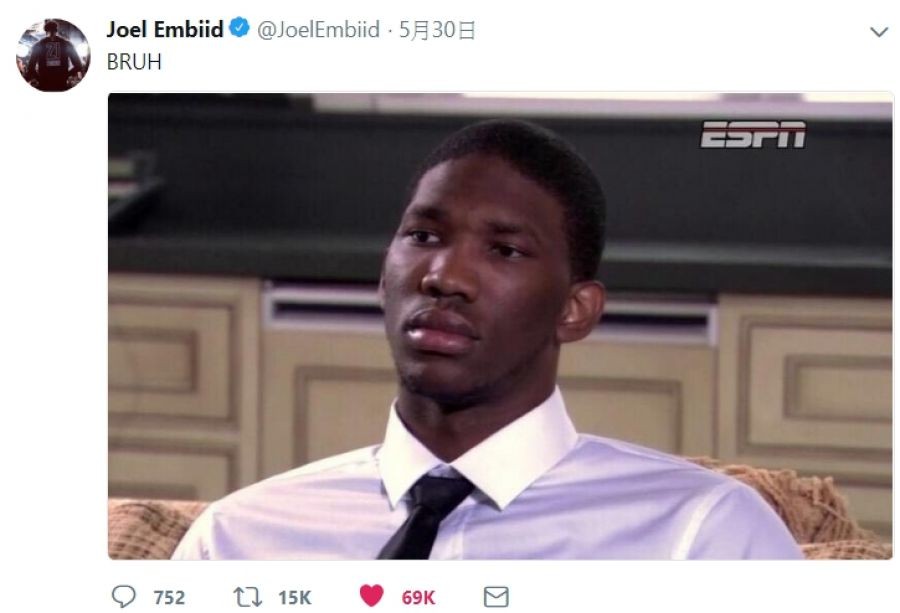Viewport: 900px width, 613px height.
Task: Retweet the BRUH tweet
Action: click(247, 597)
